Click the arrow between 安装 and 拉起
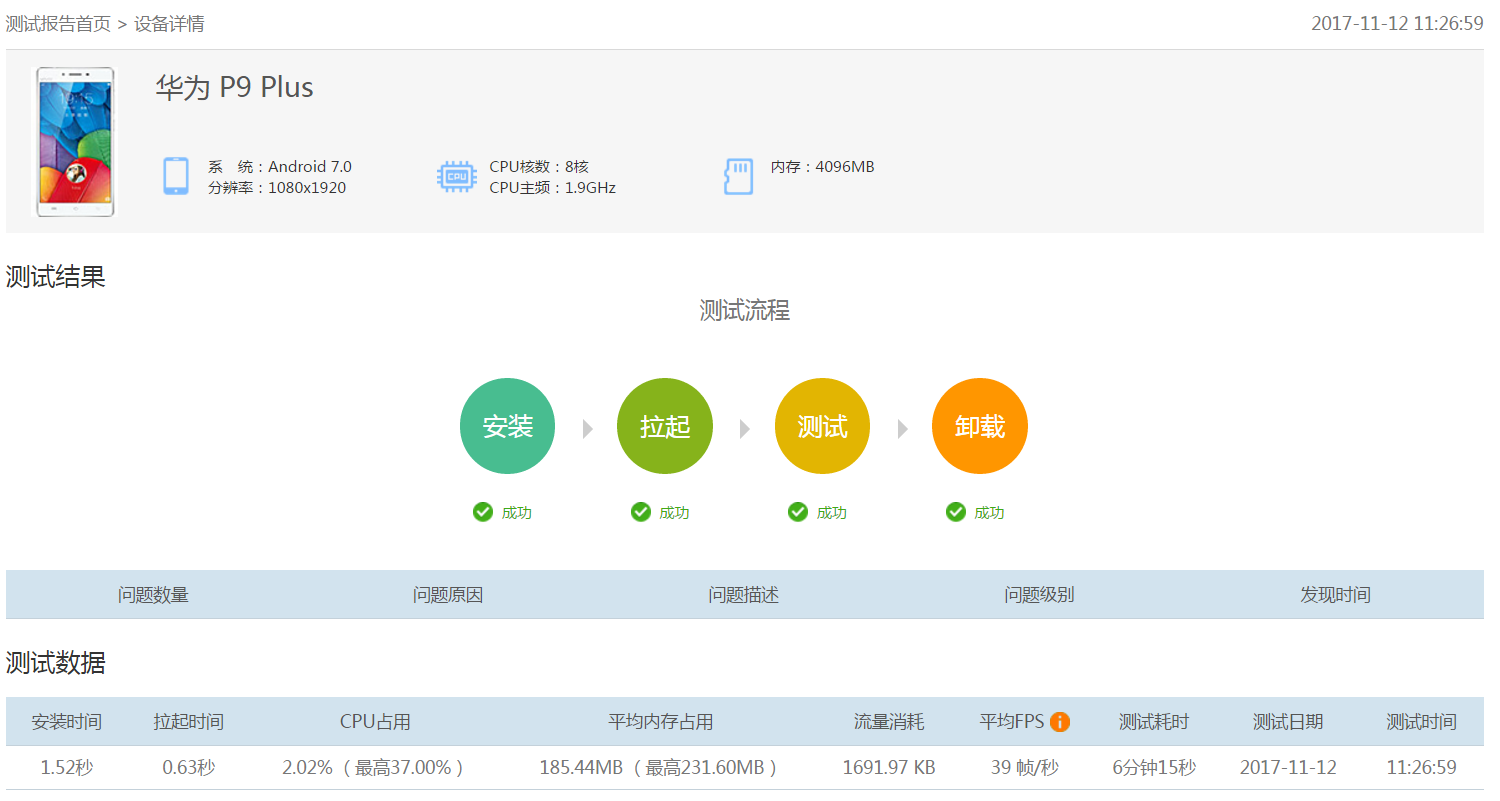 [588, 428]
